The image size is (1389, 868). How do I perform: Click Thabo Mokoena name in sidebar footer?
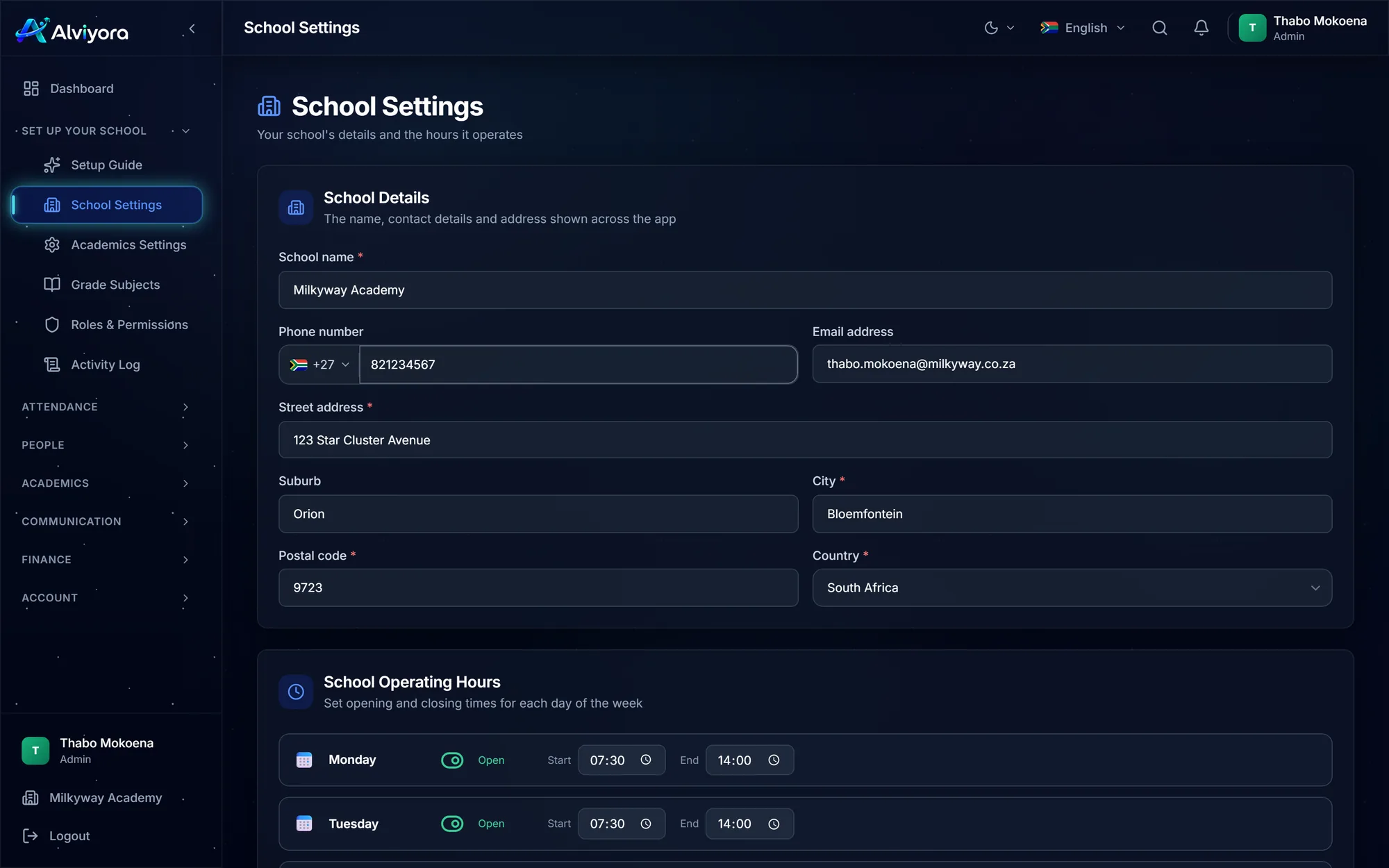click(x=107, y=743)
